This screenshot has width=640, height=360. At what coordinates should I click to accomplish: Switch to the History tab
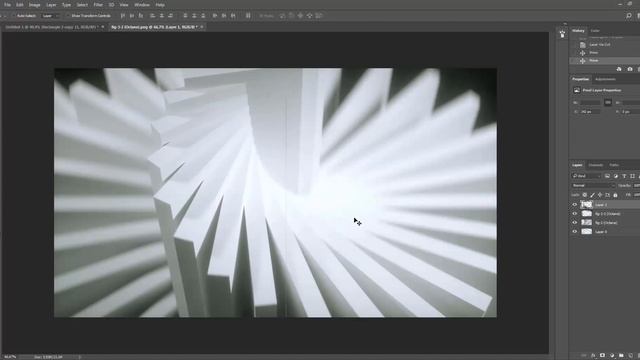[x=578, y=31]
